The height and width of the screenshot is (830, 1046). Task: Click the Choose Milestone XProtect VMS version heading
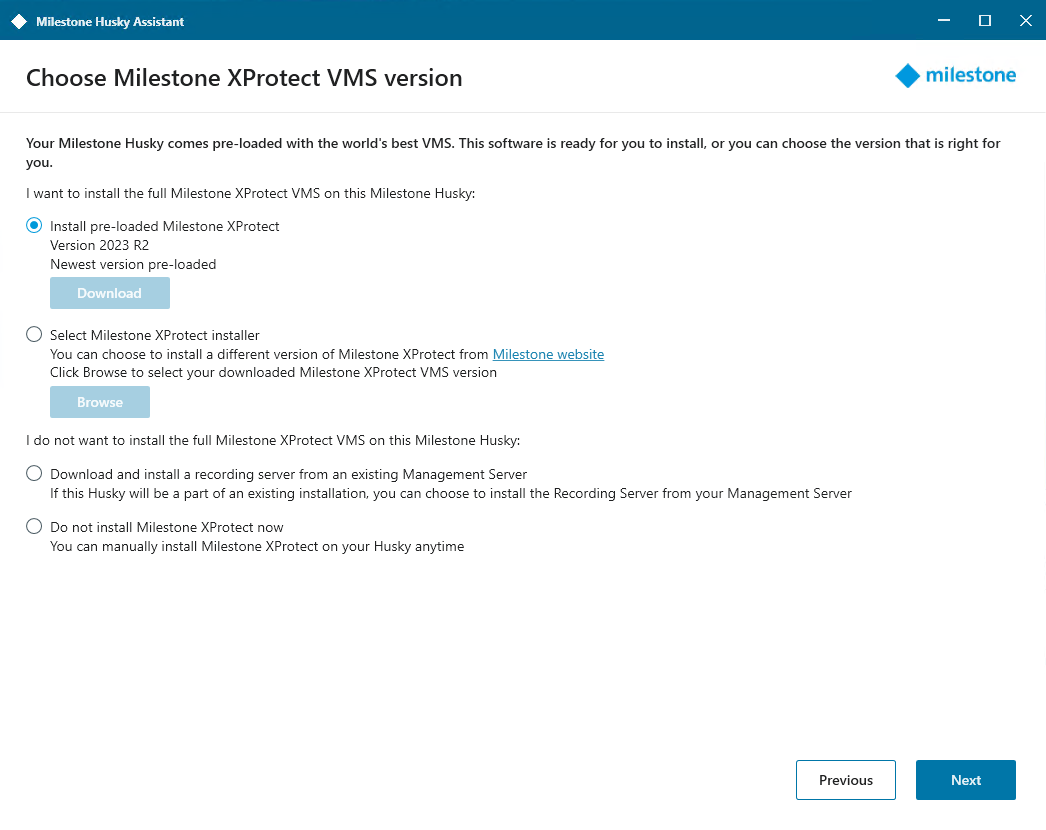pos(244,78)
